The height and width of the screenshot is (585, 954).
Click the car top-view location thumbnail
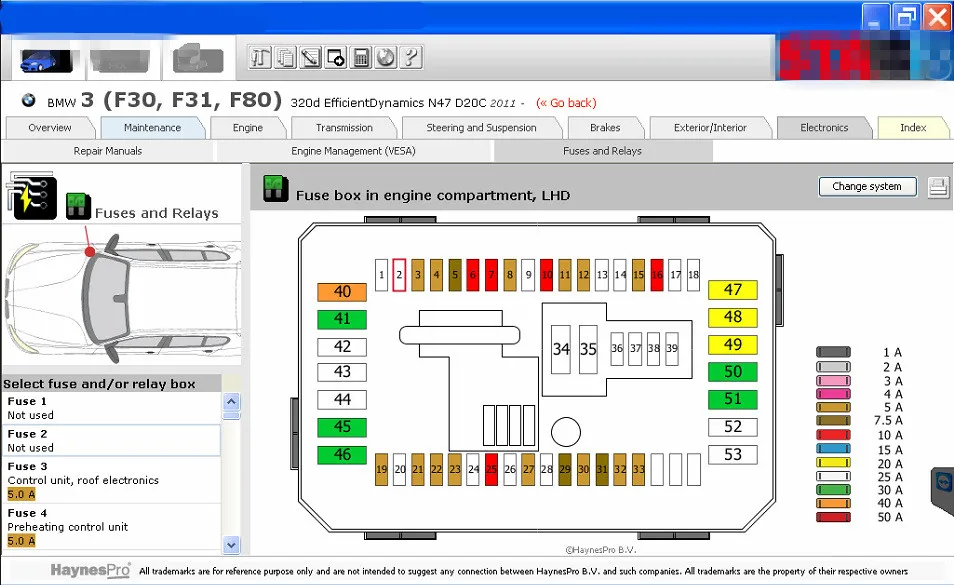tap(122, 295)
